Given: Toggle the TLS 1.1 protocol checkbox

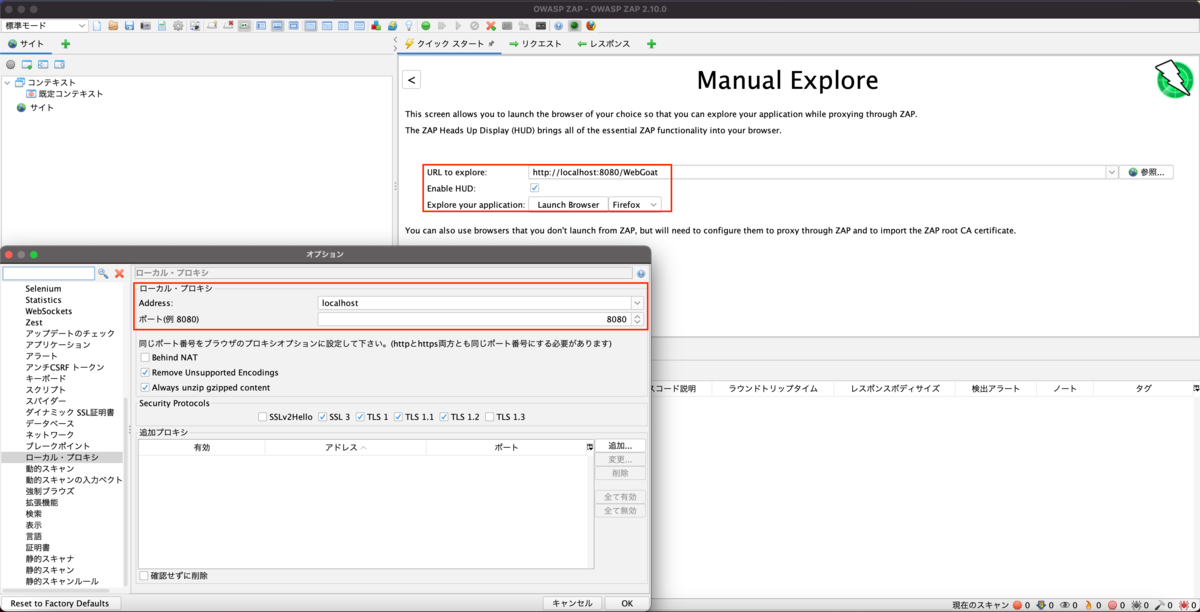Looking at the screenshot, I should (x=399, y=417).
